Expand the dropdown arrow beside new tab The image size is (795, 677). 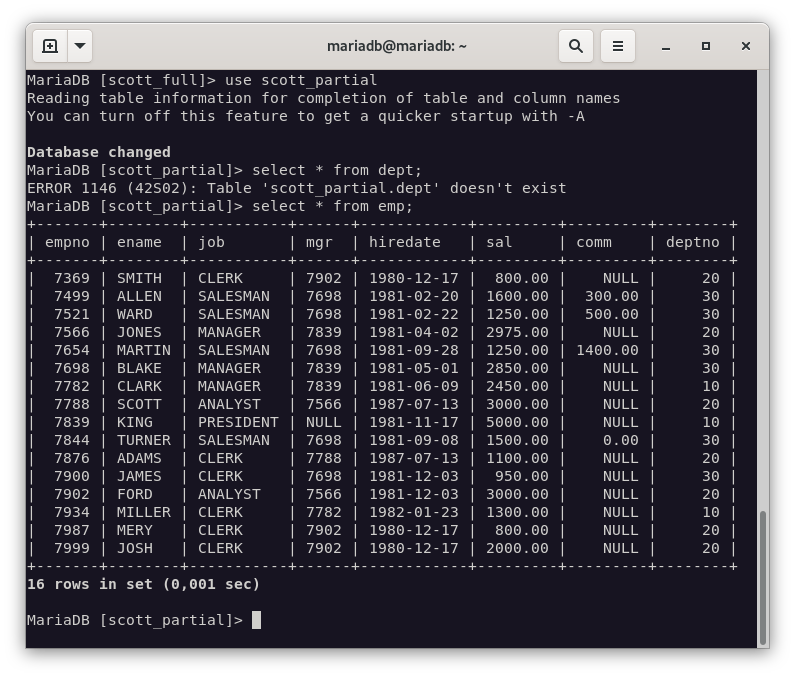(80, 46)
